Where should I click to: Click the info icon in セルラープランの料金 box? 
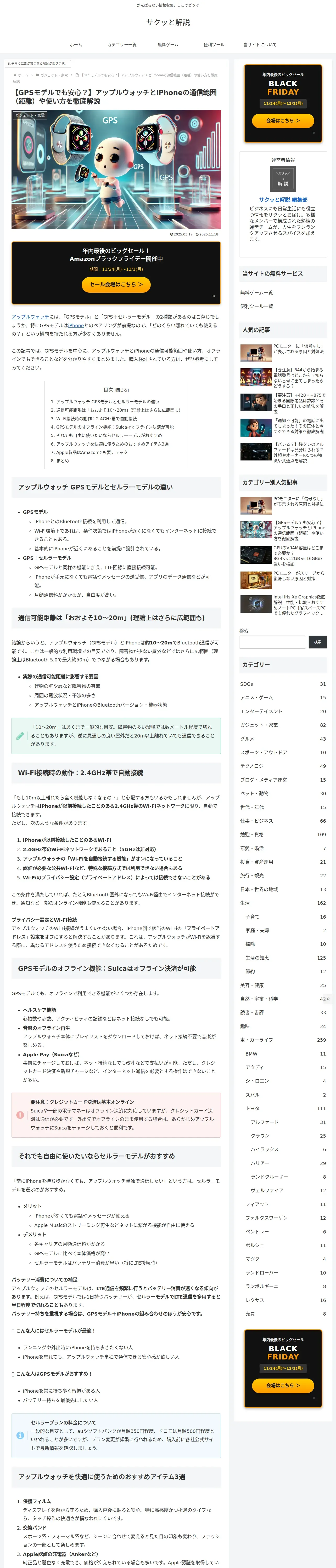click(20, 1435)
